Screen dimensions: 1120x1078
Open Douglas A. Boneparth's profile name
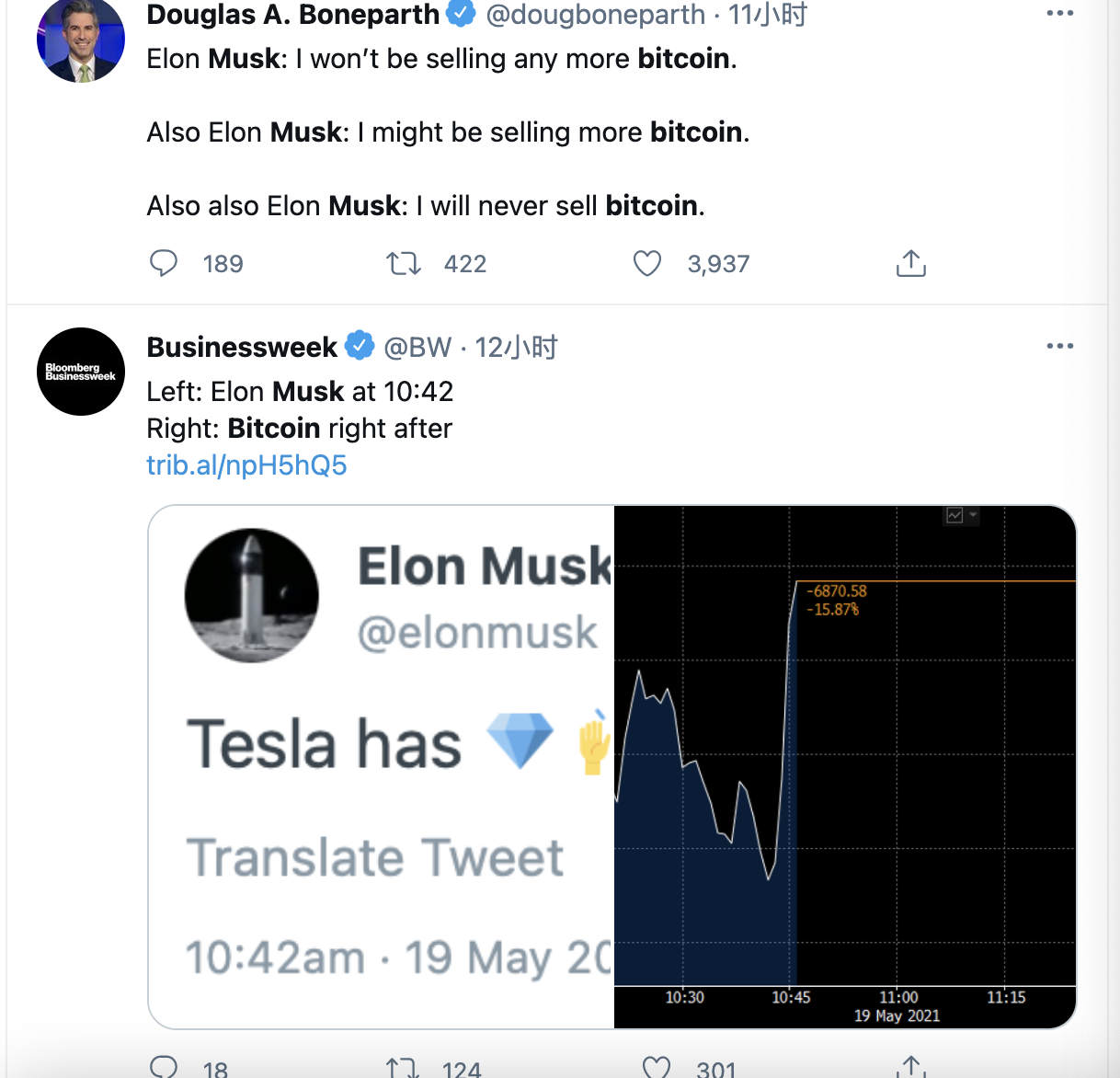click(292, 15)
